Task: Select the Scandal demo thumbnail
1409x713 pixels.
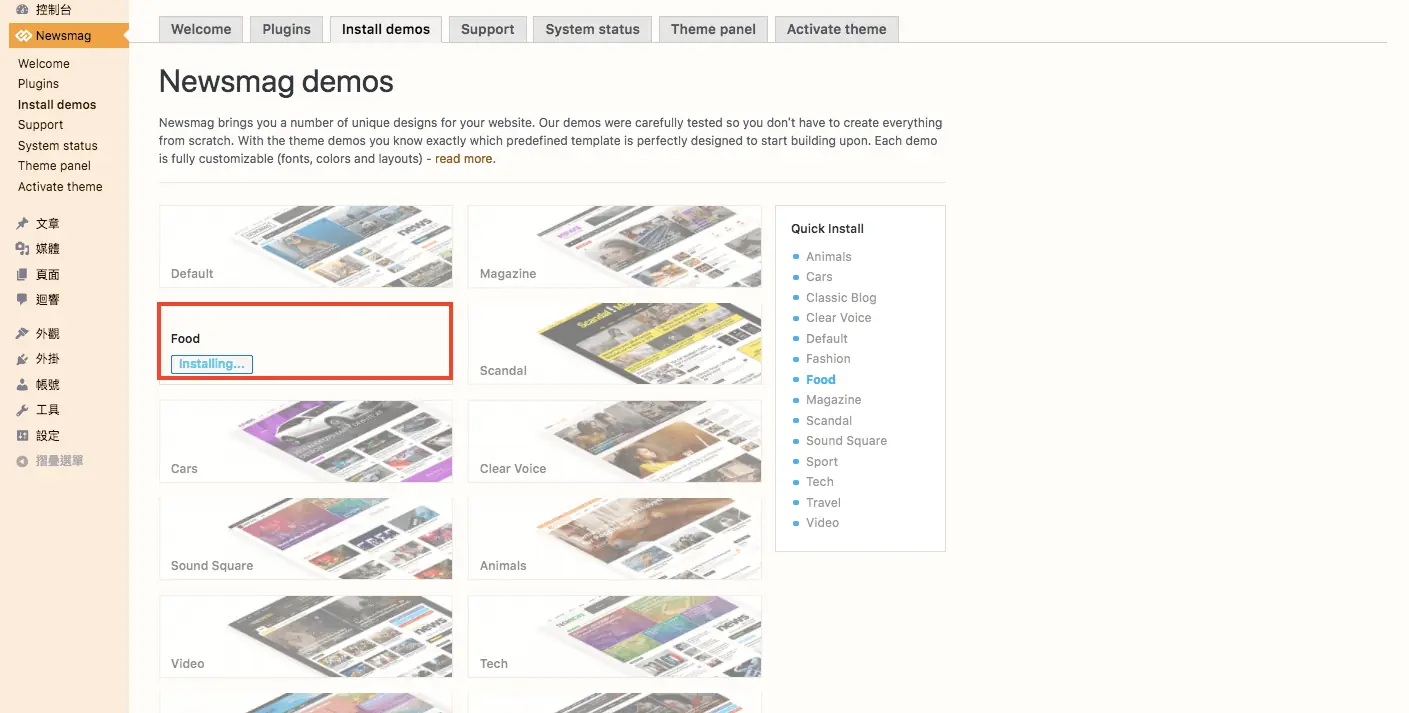Action: 614,343
